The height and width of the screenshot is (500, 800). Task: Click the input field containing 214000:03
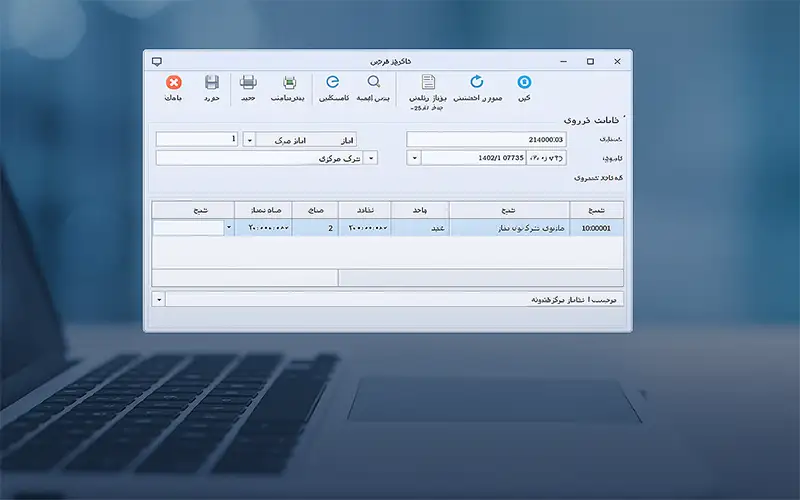(488, 140)
